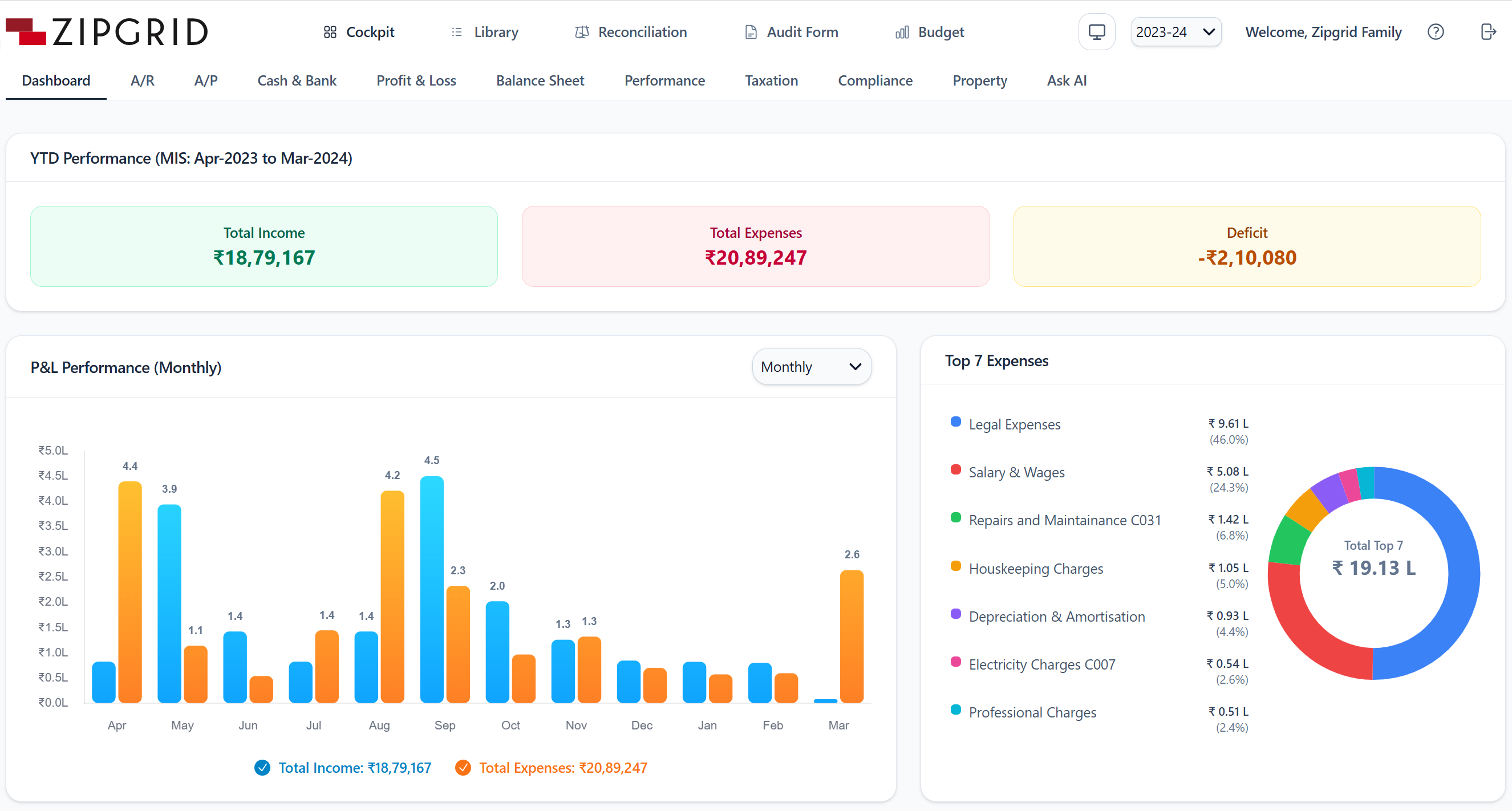
Task: Open the Monthly period dropdown
Action: (x=811, y=367)
